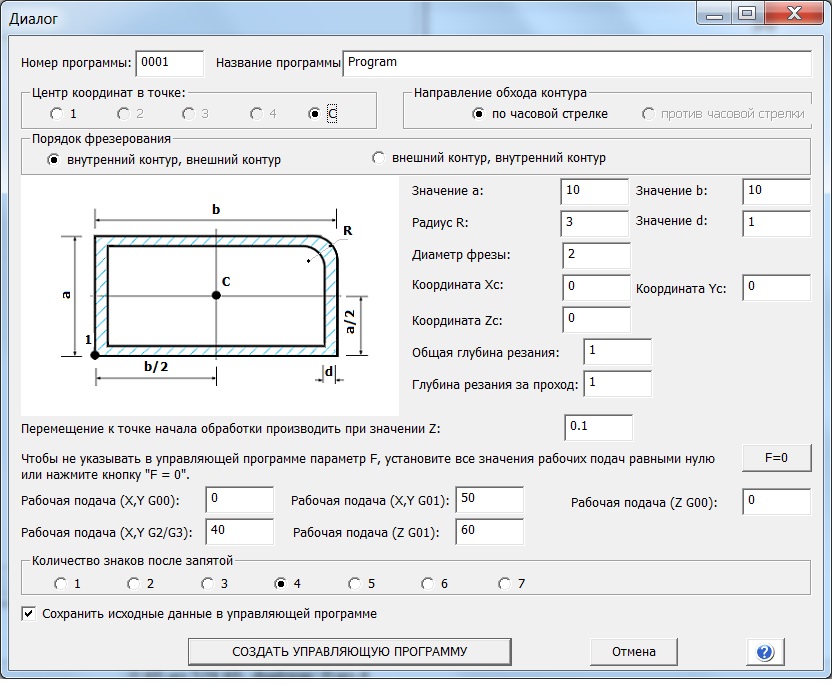Click the Радиус R input field
The width and height of the screenshot is (838, 685).
click(594, 223)
